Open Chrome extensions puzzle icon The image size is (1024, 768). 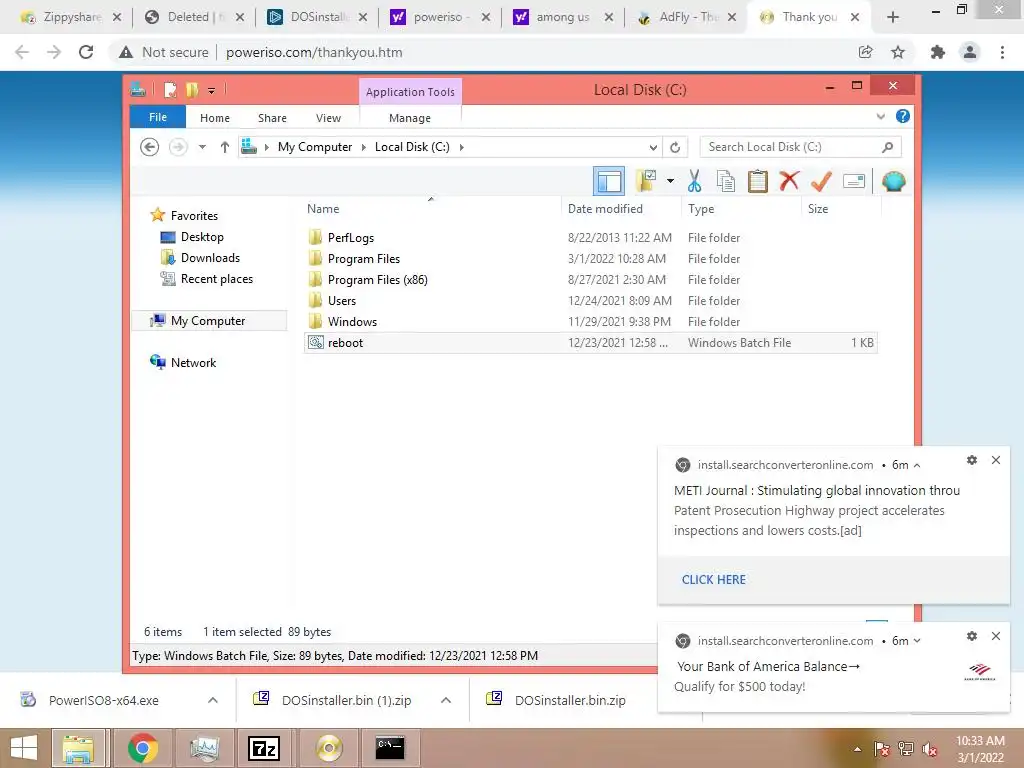[x=937, y=52]
